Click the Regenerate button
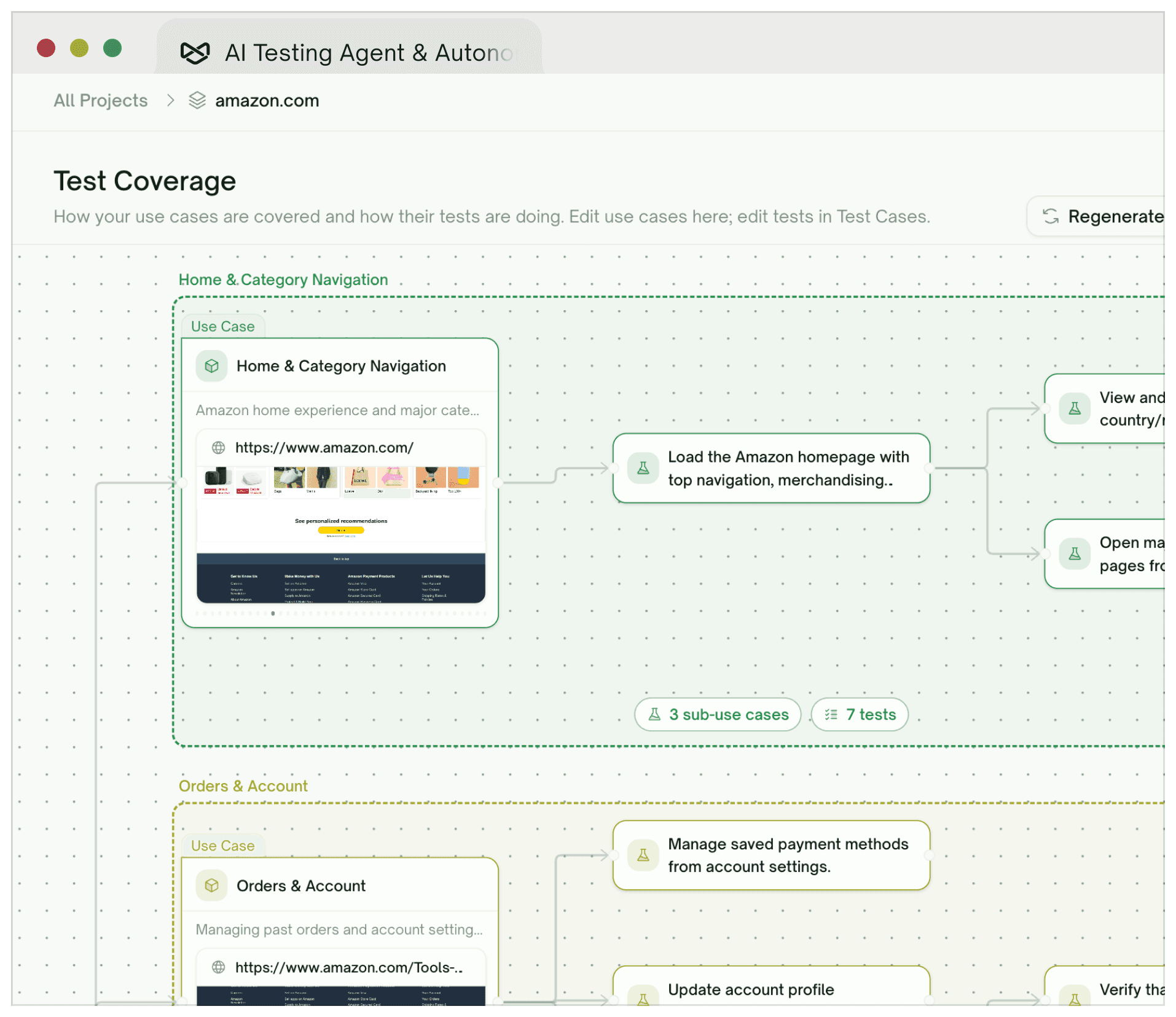Image resolution: width=1176 pixels, height=1017 pixels. 1097,216
